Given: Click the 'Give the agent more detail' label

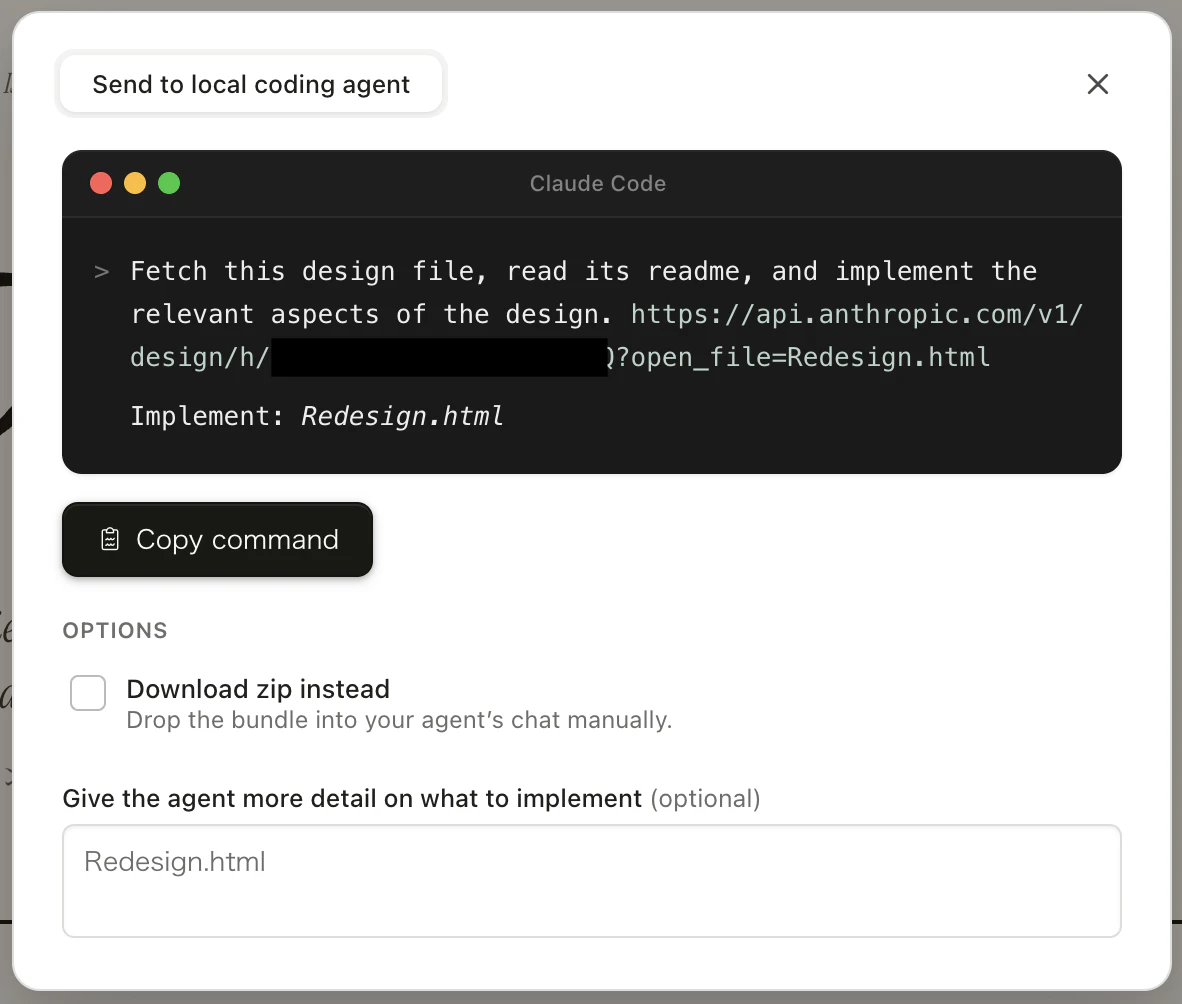Looking at the screenshot, I should tap(352, 799).
